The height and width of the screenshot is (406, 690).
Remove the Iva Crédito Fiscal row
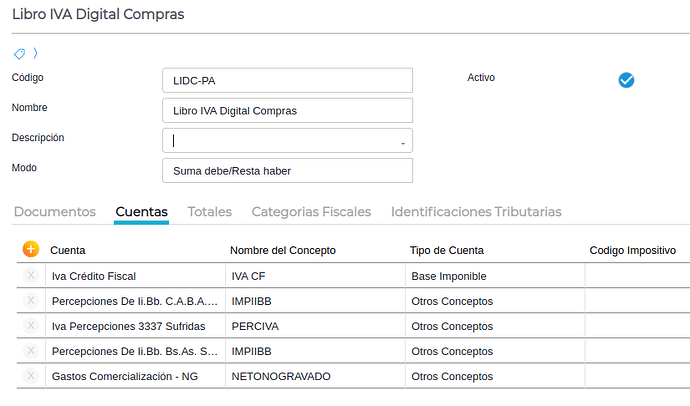coord(31,275)
